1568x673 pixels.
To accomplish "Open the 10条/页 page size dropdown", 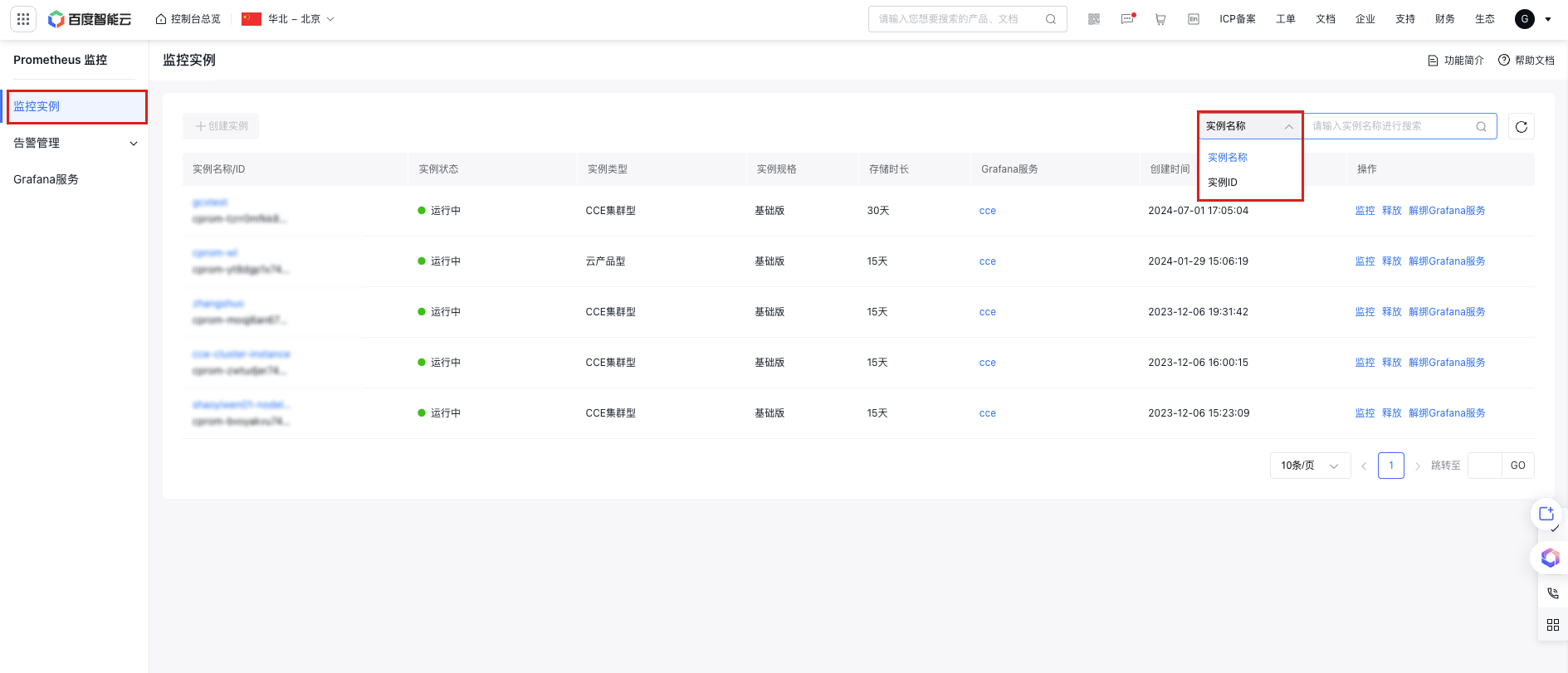I will click(x=1310, y=466).
